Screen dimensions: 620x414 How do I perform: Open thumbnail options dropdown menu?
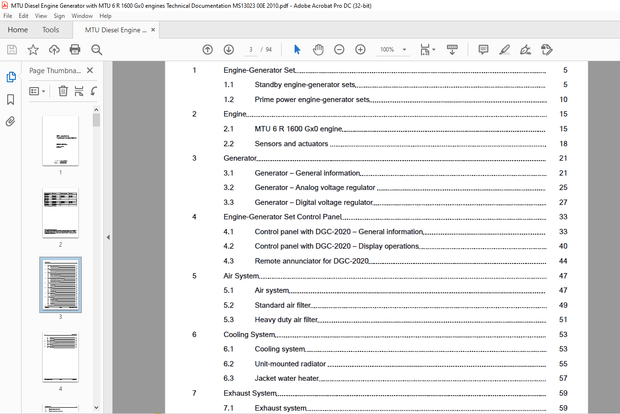37,91
